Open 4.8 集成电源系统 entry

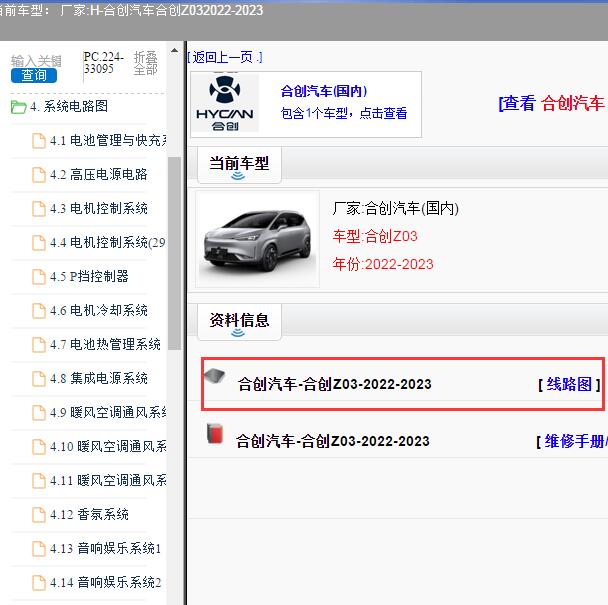click(x=98, y=379)
